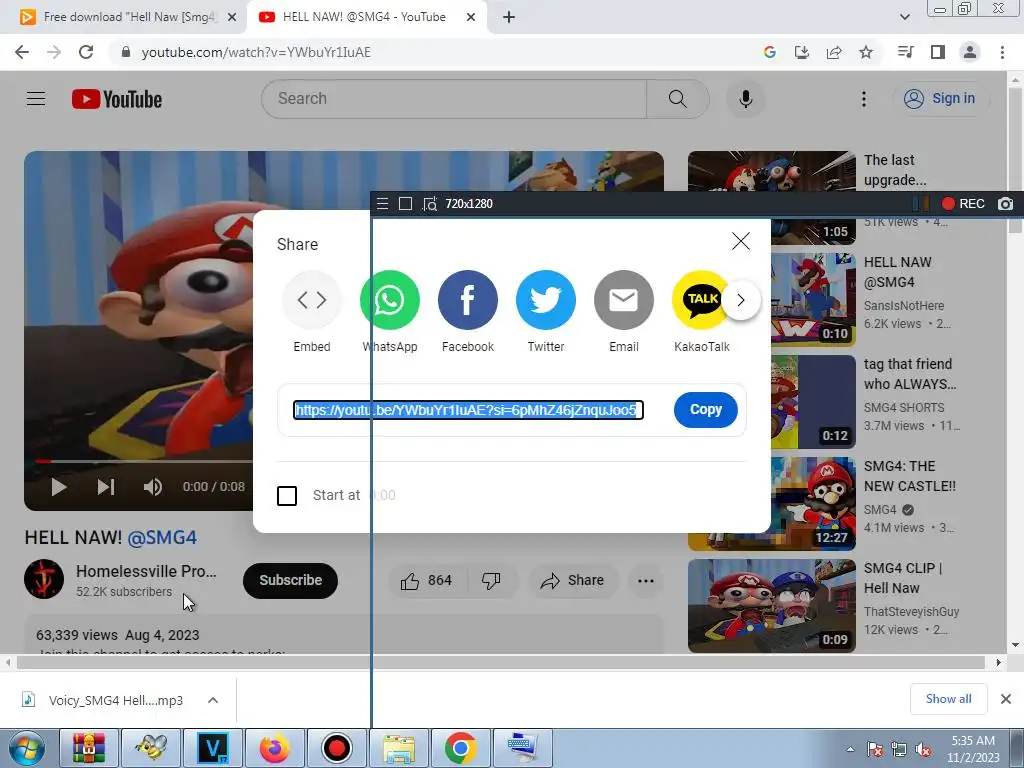Seek on the video progress bar
Screen dimensions: 1024x768
click(x=144, y=461)
